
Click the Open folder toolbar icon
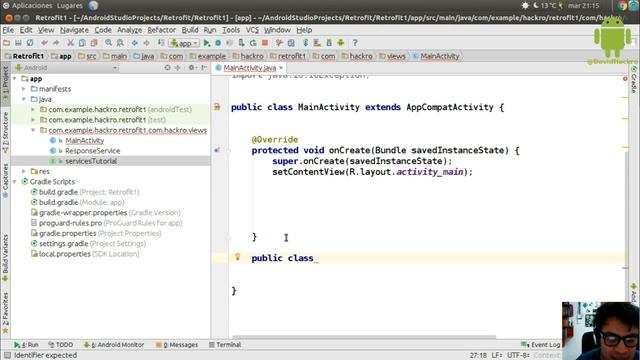click(7, 43)
